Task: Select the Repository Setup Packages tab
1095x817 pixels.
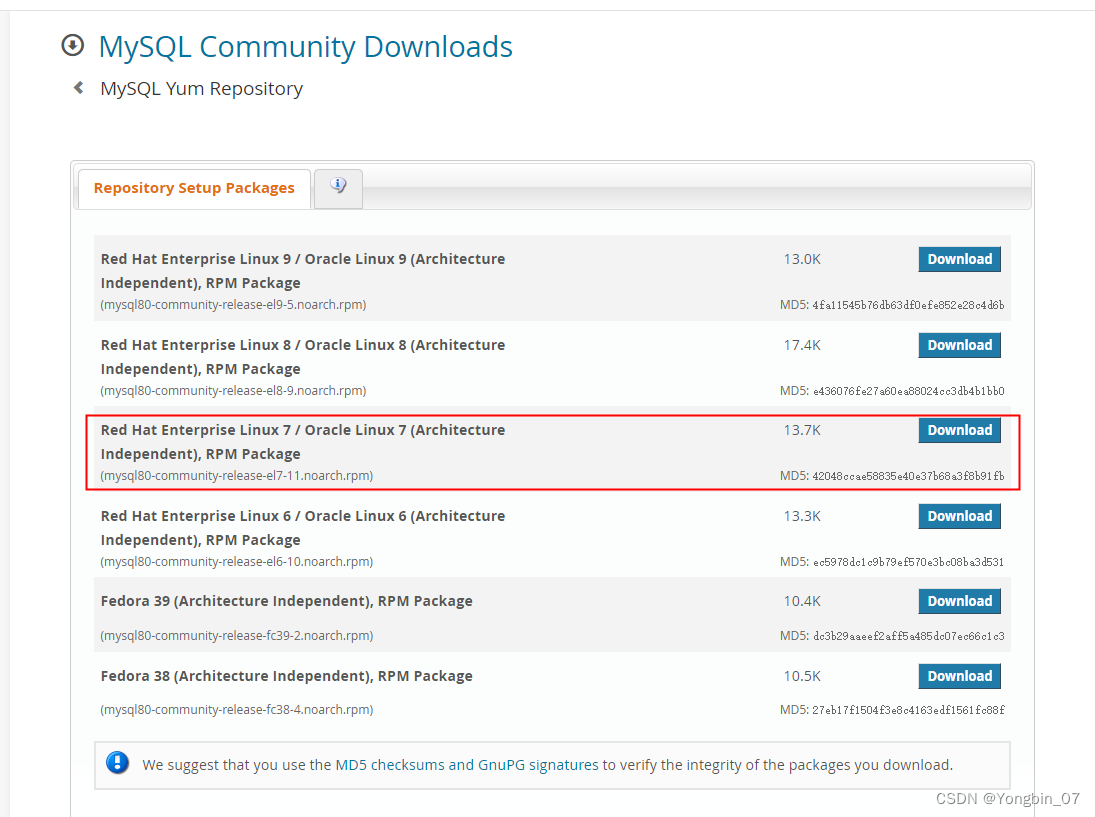Action: [194, 188]
